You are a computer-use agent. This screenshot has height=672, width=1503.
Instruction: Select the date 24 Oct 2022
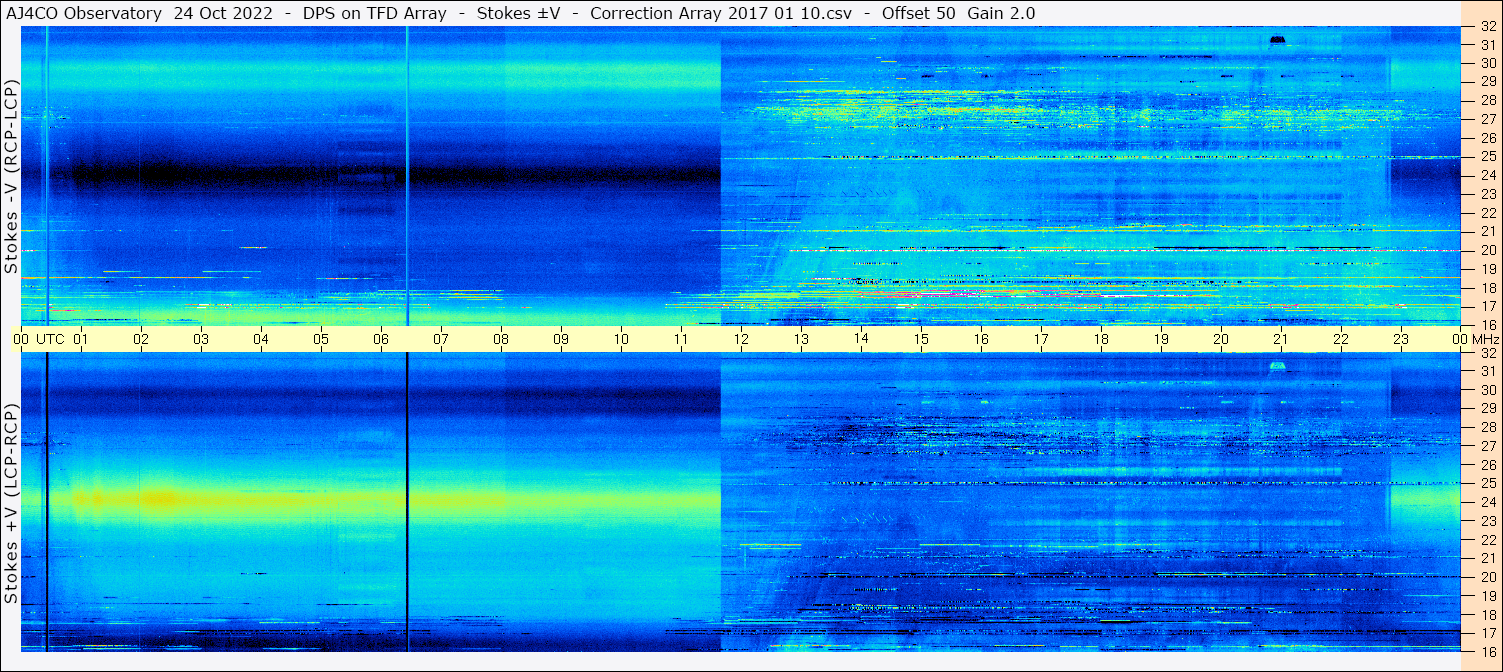[225, 13]
